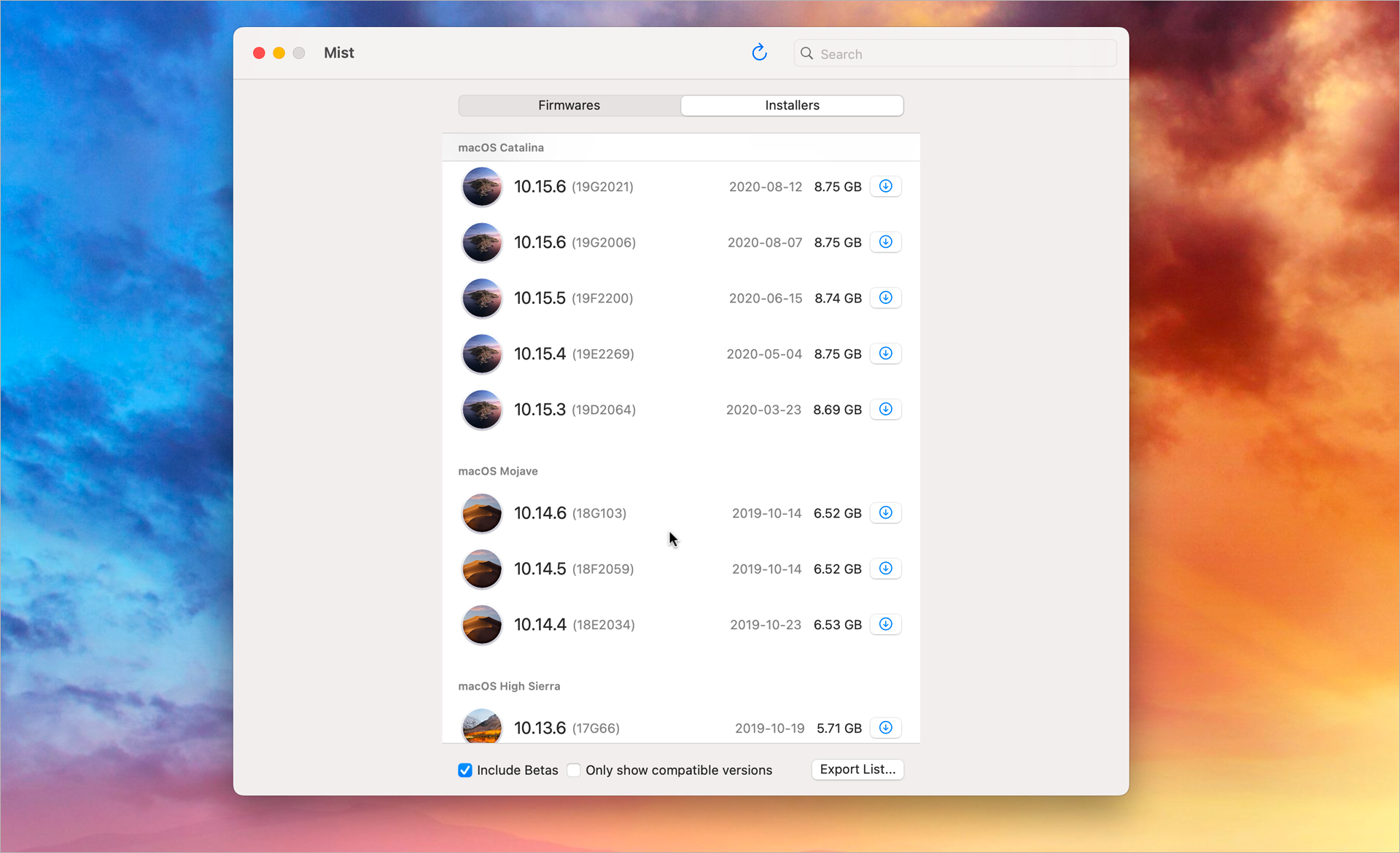1400x853 pixels.
Task: Download macOS 10.15.6 build 19G2021
Action: click(x=885, y=186)
